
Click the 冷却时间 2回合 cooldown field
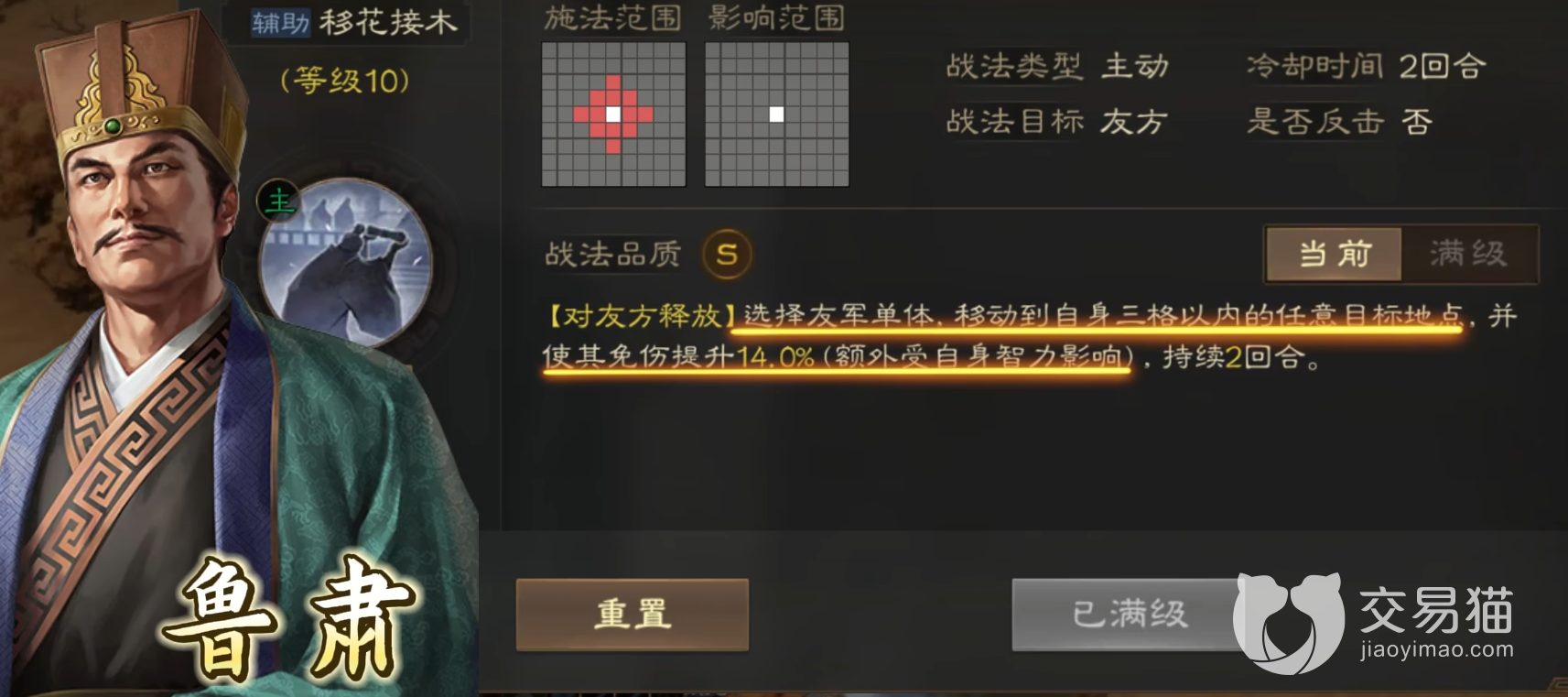pyautogui.click(x=1365, y=66)
